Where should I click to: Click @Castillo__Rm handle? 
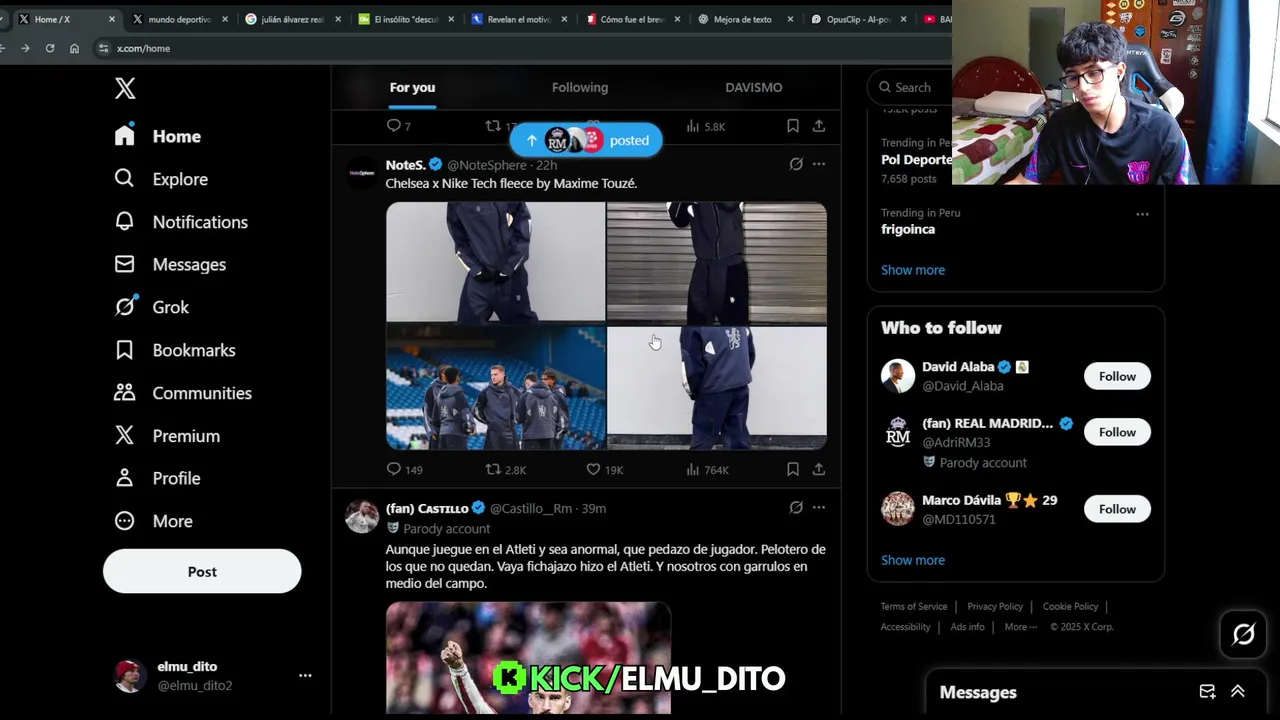click(x=531, y=508)
